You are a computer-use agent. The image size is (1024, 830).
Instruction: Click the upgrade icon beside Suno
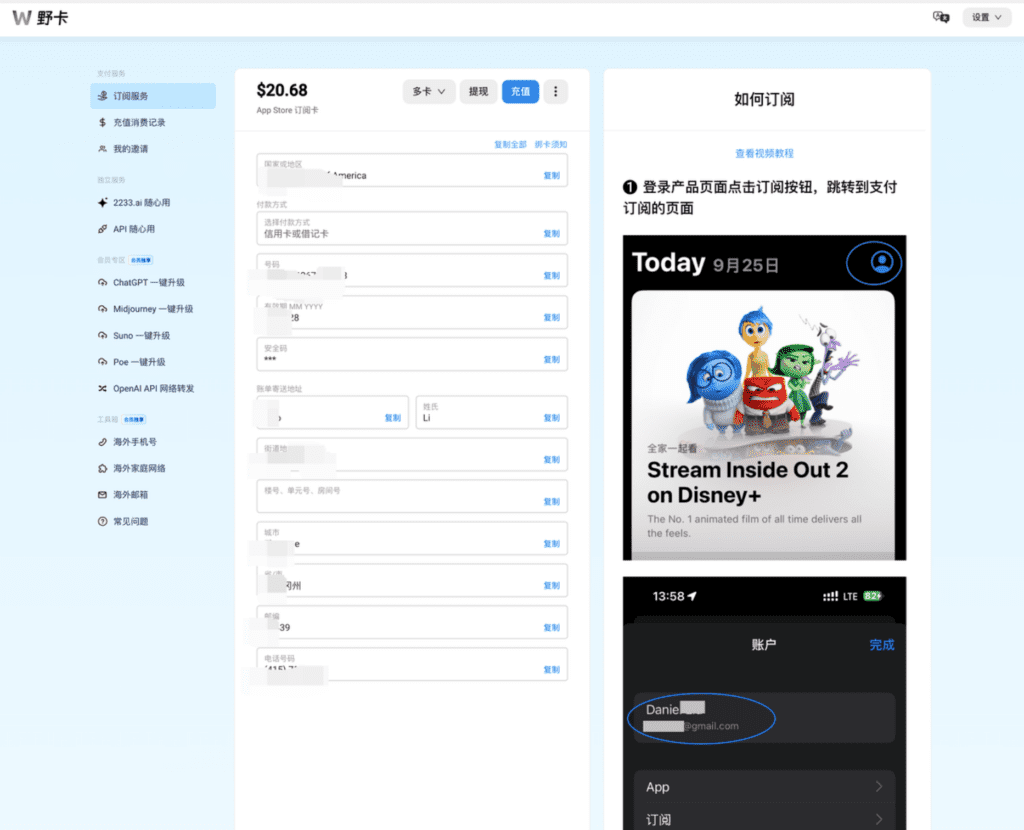pyautogui.click(x=103, y=336)
